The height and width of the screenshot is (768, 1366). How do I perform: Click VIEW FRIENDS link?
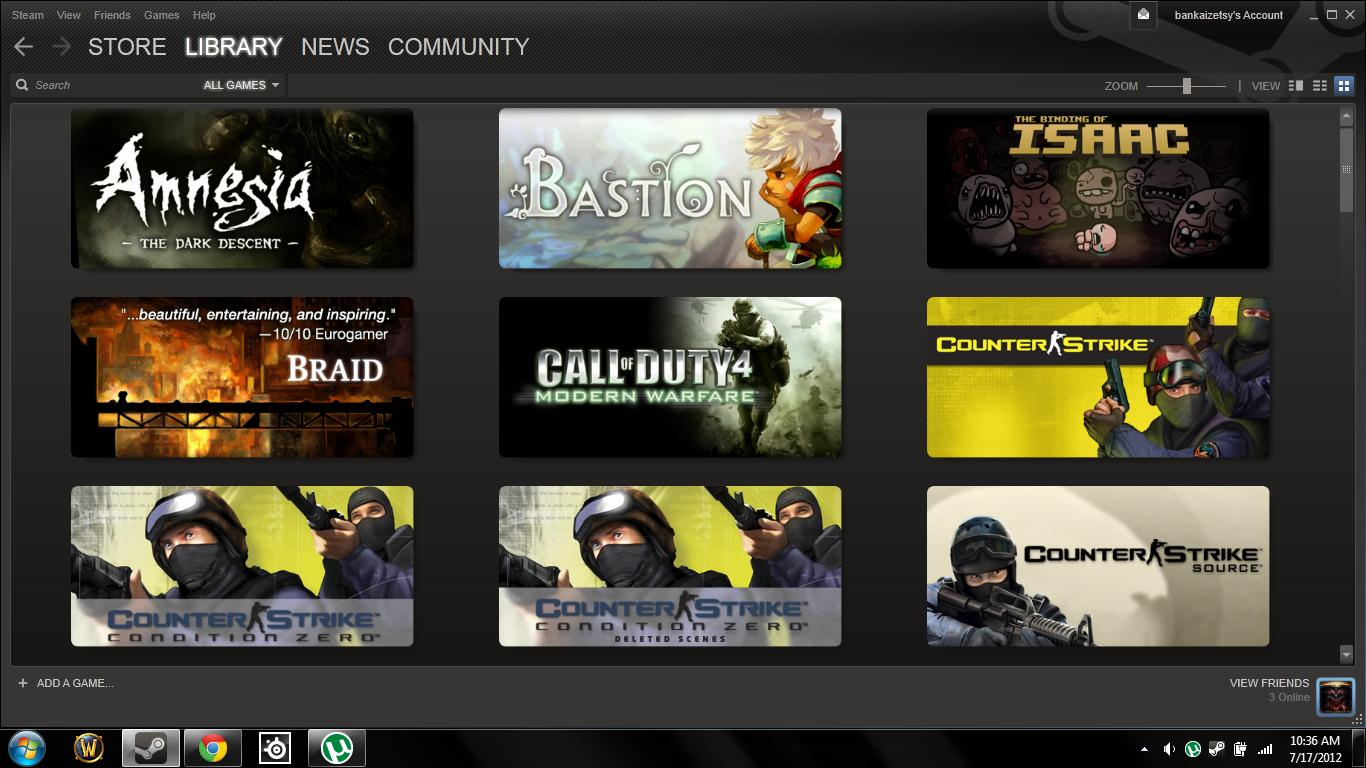(x=1269, y=683)
